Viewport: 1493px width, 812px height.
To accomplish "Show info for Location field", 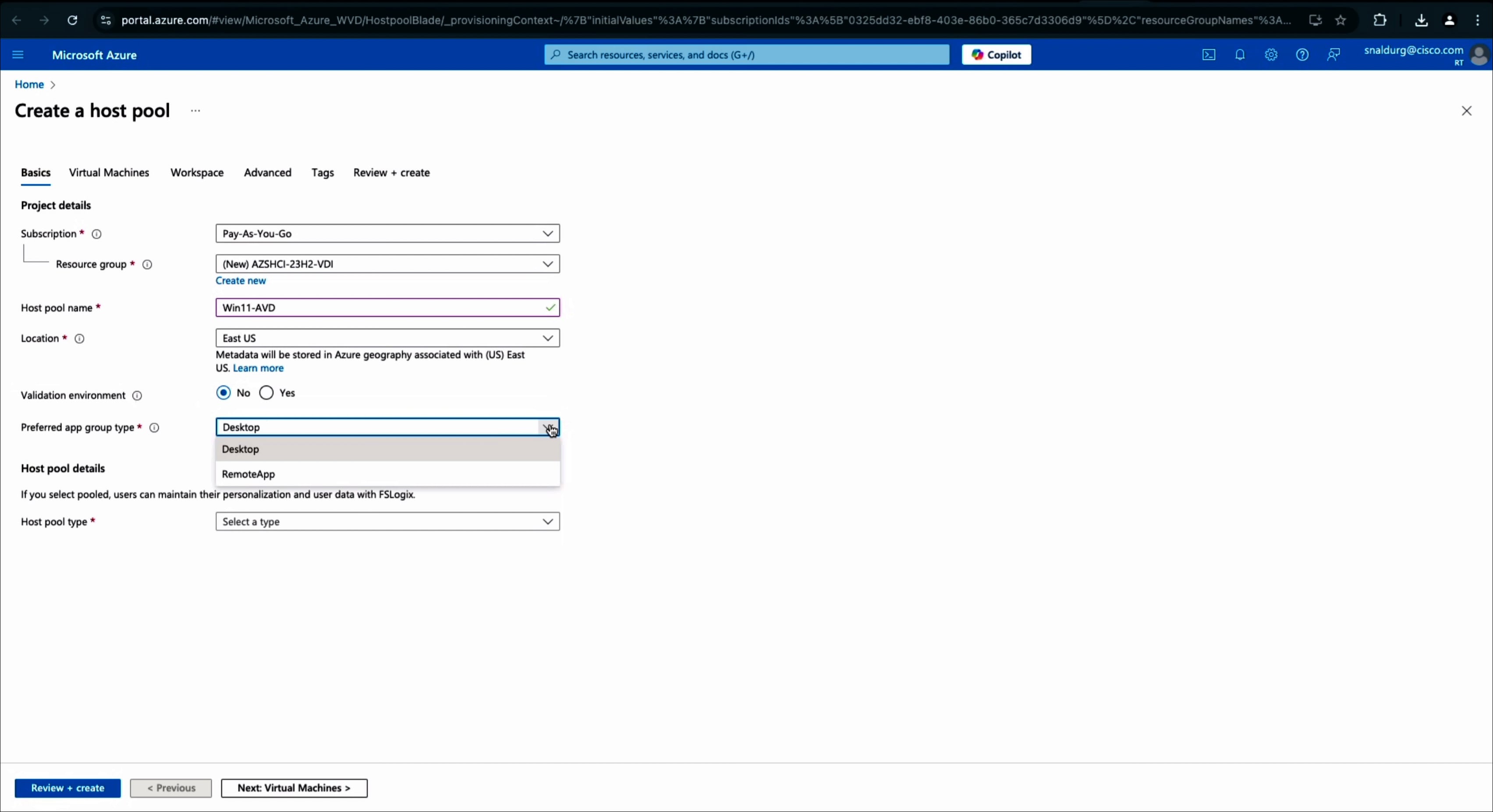I will coord(79,339).
